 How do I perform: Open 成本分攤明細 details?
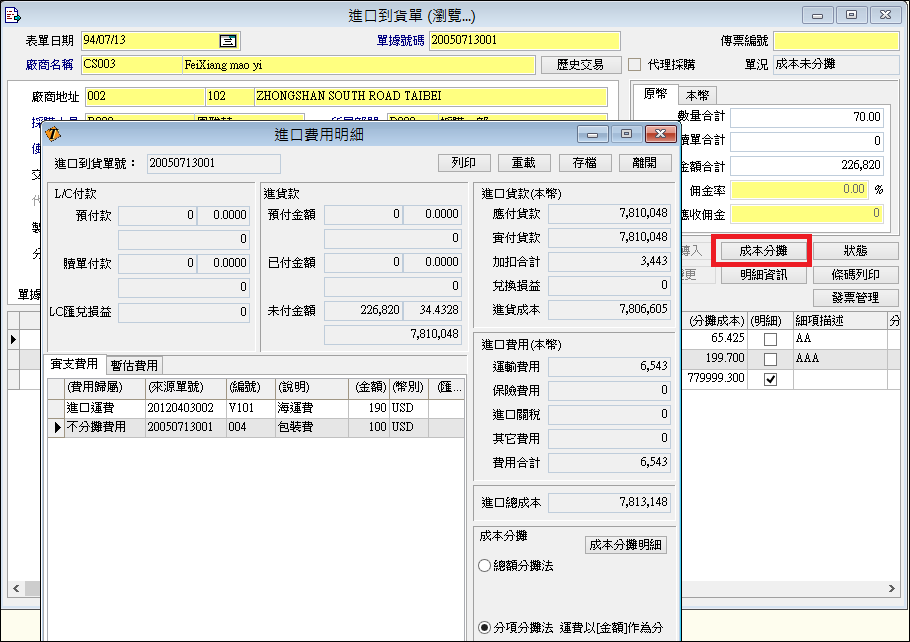tap(626, 545)
